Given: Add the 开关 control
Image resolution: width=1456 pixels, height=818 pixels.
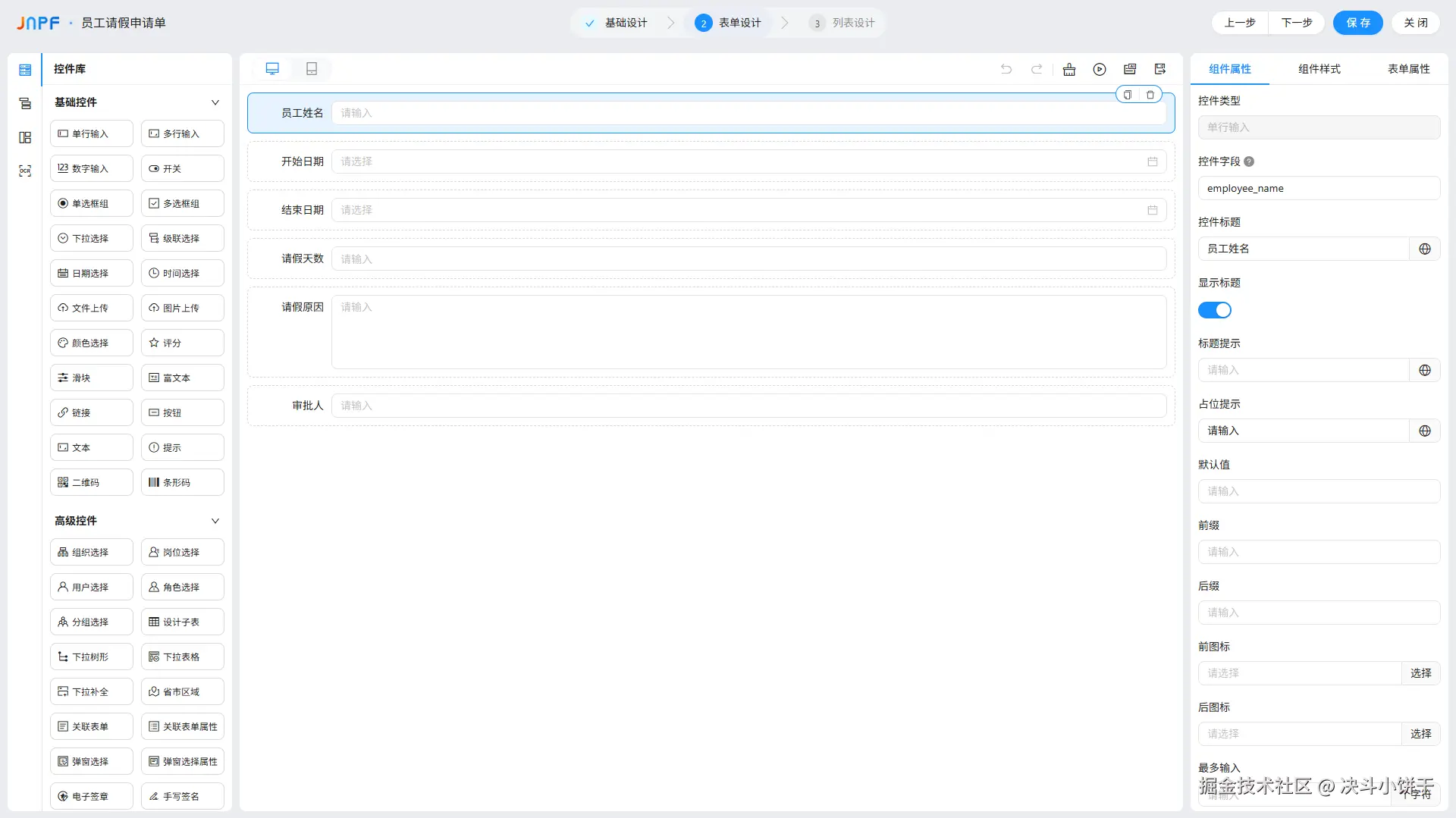Looking at the screenshot, I should coord(183,168).
